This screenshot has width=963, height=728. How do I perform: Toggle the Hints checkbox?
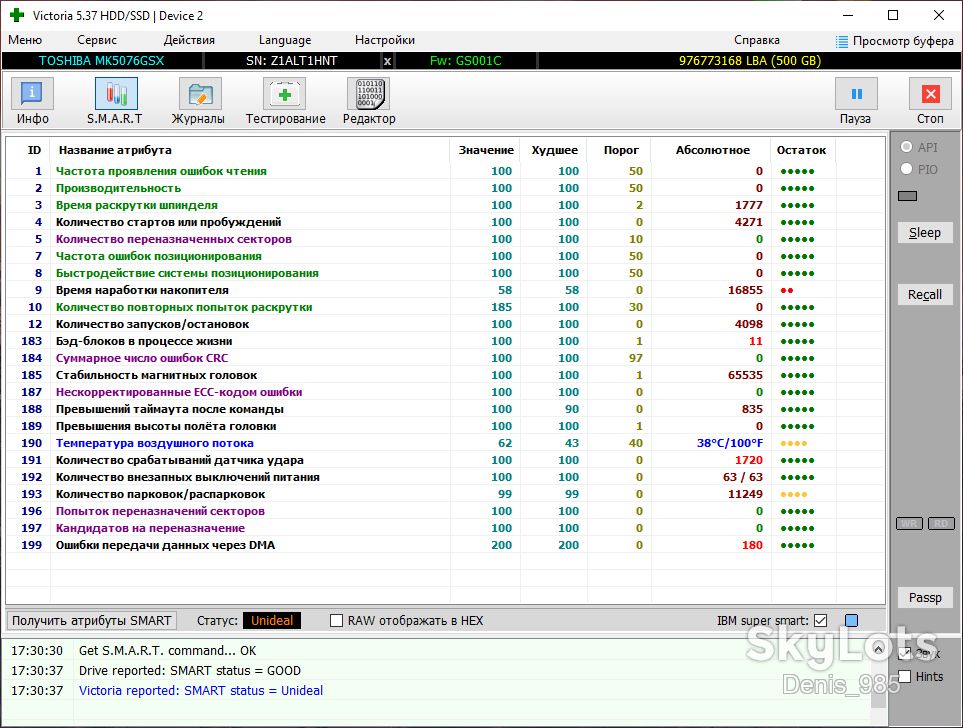pos(905,676)
